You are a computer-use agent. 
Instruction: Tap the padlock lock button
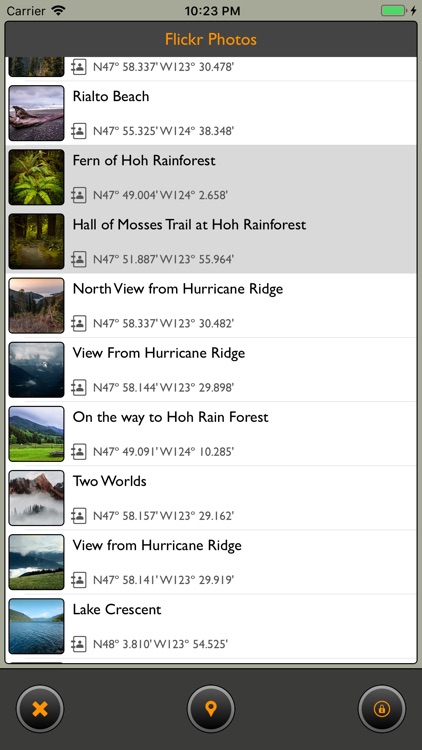382,709
